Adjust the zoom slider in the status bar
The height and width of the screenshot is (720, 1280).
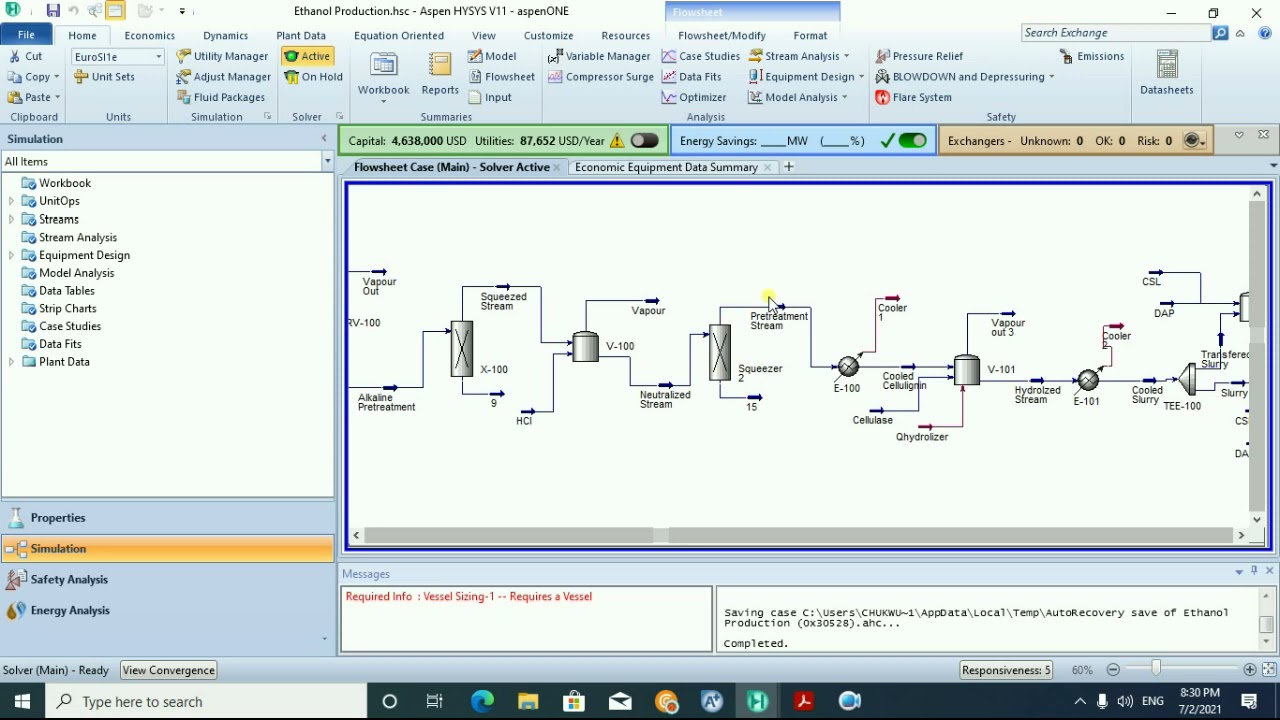coord(1156,669)
